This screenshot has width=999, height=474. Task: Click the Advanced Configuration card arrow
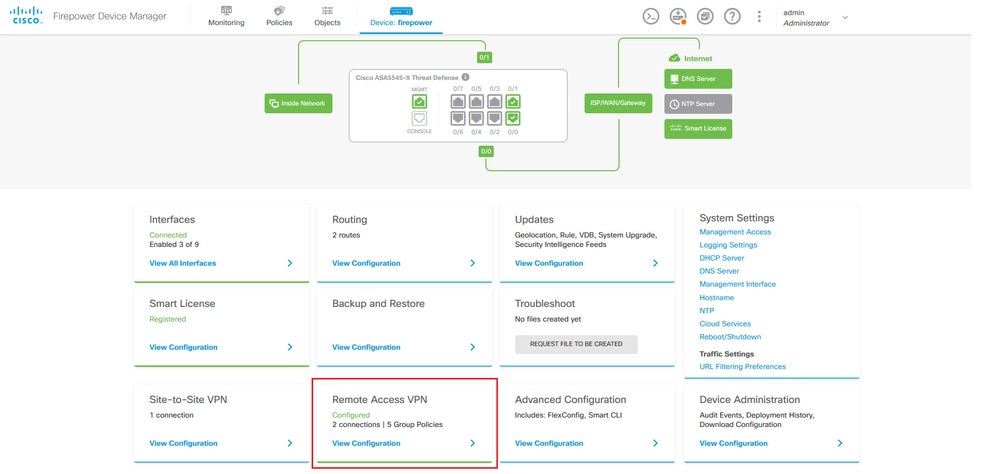[656, 443]
